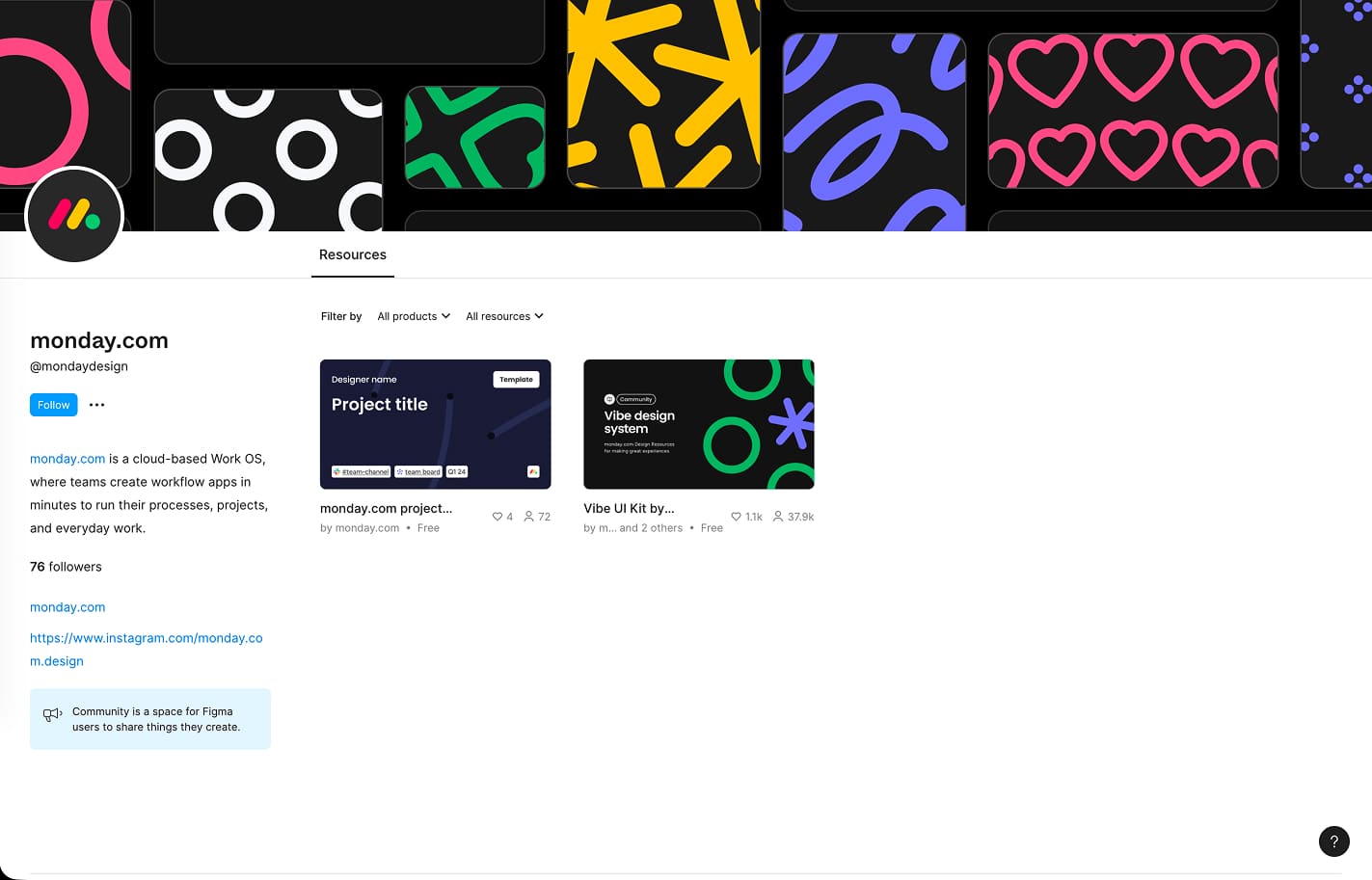Open the monday.com project template thumbnail
This screenshot has width=1372, height=880.
[435, 424]
